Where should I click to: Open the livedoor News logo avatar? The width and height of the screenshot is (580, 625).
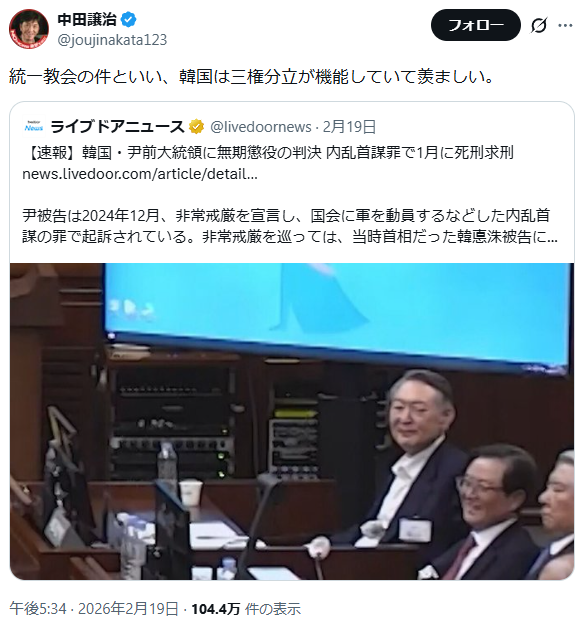tap(33, 127)
